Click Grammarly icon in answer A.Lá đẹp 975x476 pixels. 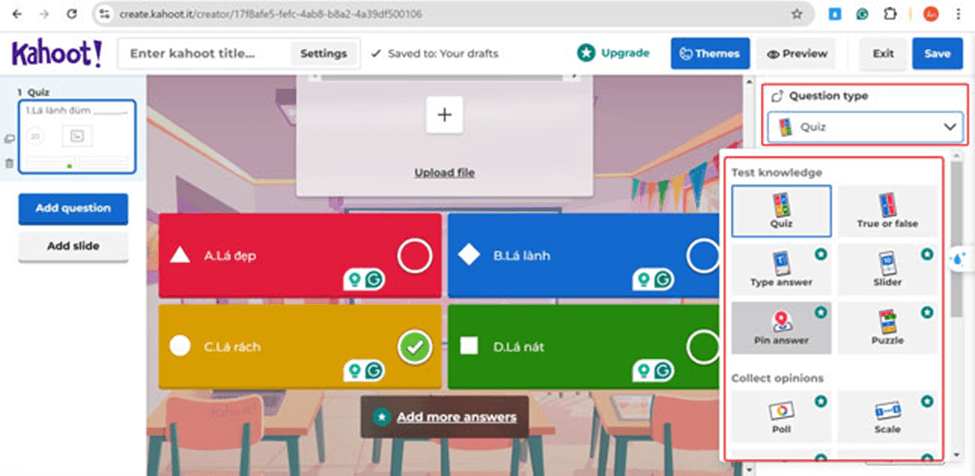(374, 280)
